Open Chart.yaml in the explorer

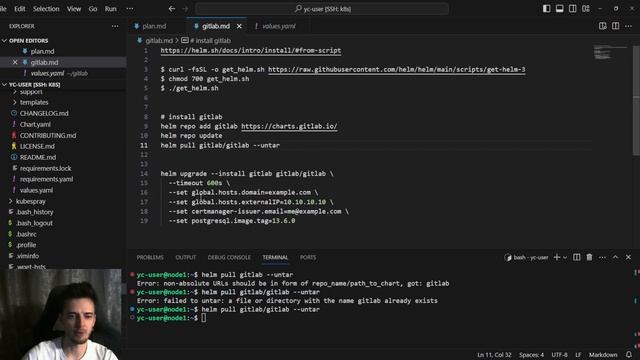[35, 124]
